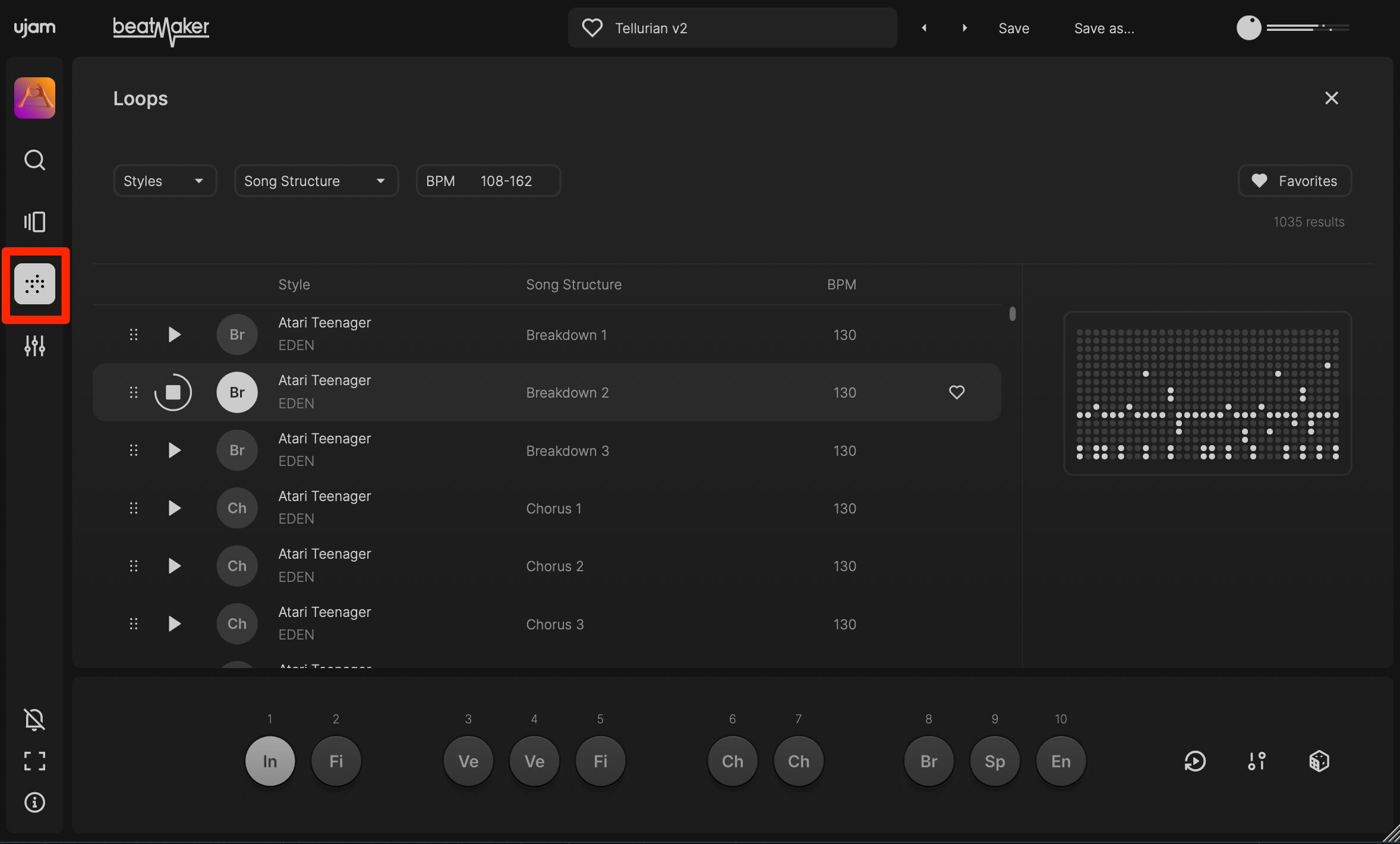Stop the playing Breakdown 2 loop
The height and width of the screenshot is (844, 1400).
point(173,392)
